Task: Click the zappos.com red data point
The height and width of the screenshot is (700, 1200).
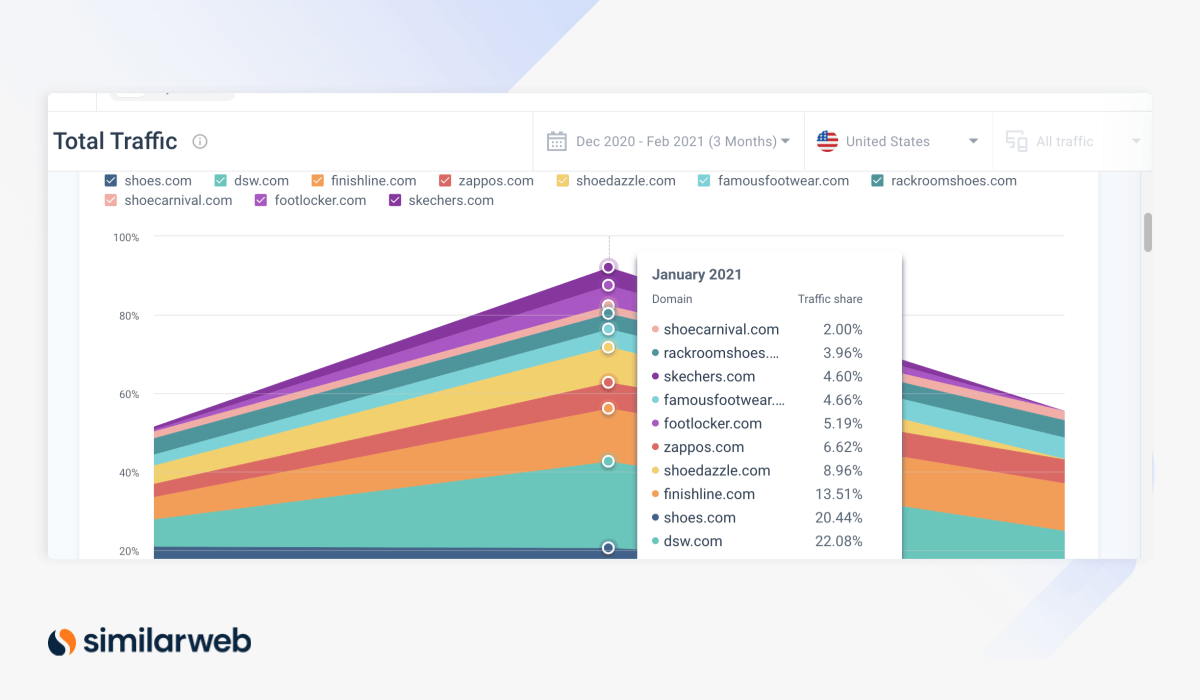Action: pyautogui.click(x=608, y=382)
